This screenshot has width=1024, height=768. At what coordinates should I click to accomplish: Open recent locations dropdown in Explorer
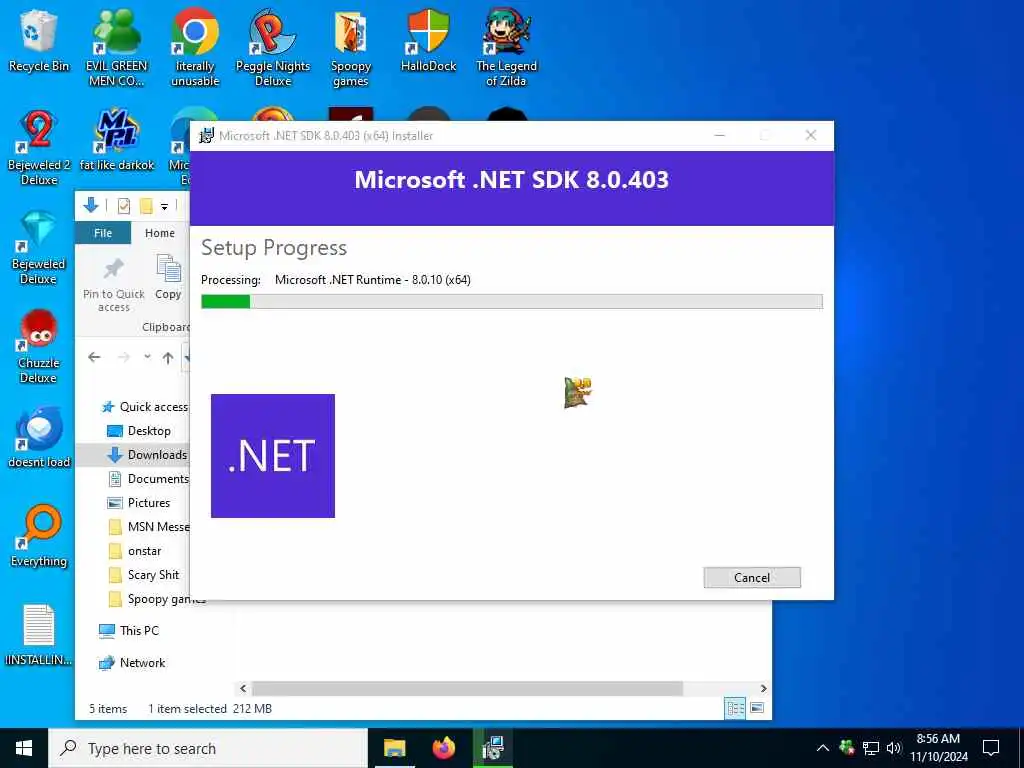[147, 357]
